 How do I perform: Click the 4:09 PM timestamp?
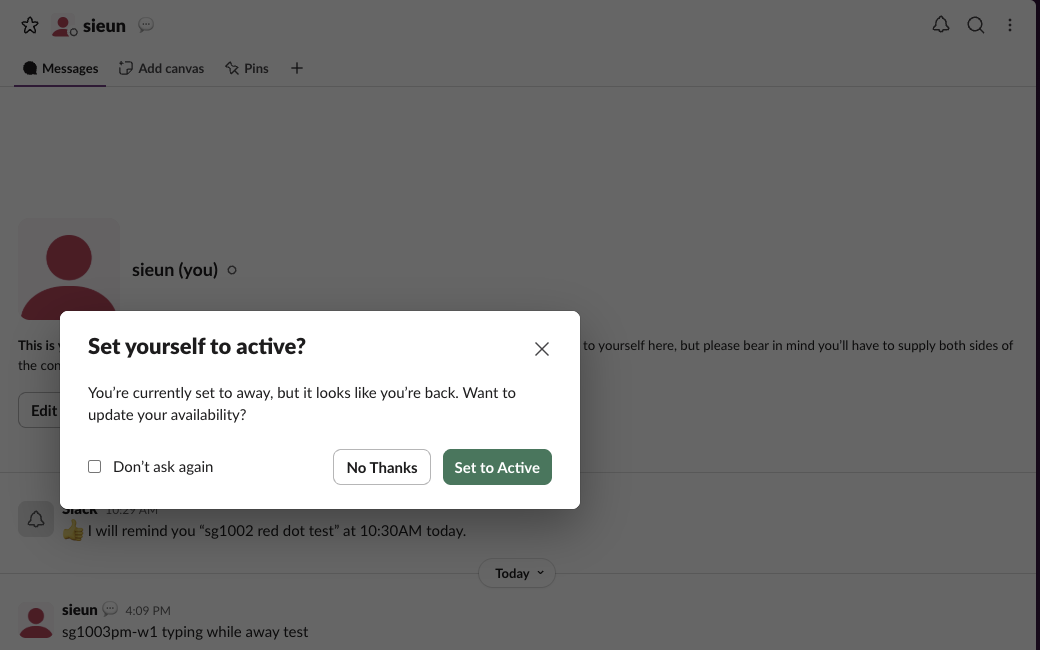click(148, 610)
